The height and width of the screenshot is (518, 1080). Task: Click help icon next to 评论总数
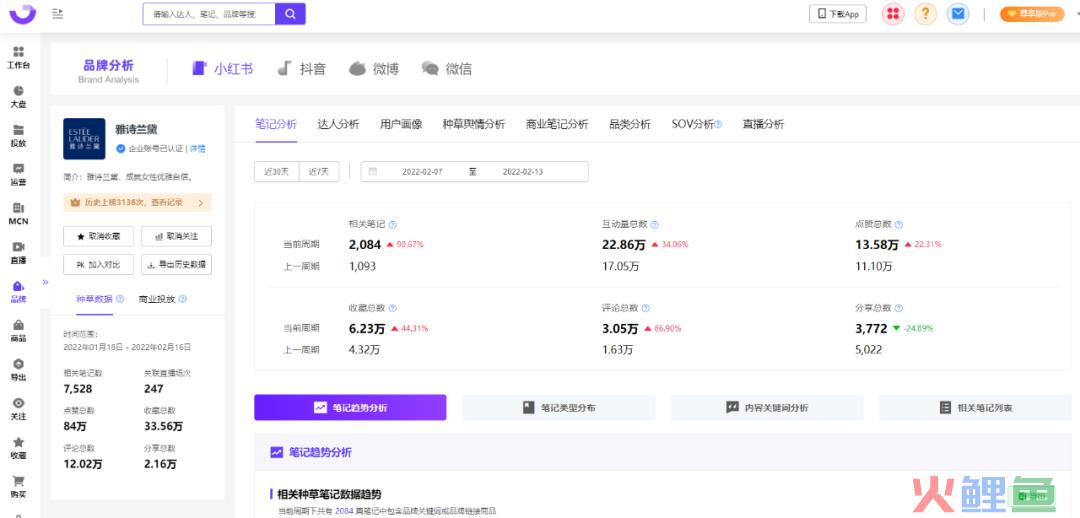coord(645,309)
